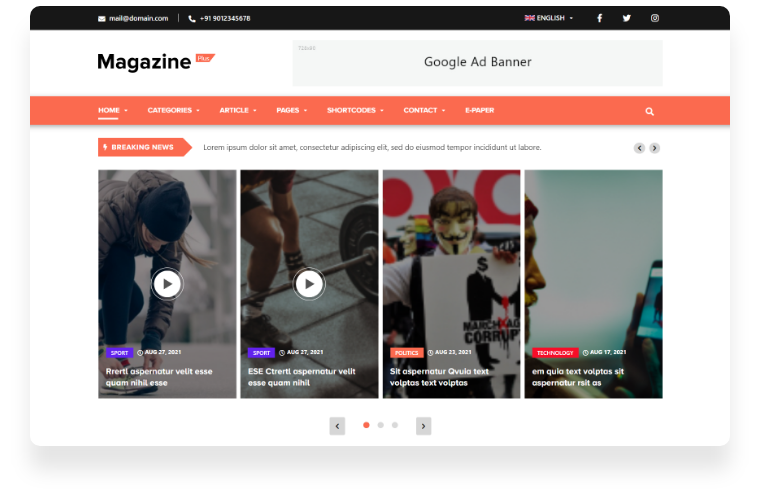760x500 pixels.
Task: Click the UK flag icon
Action: tap(529, 18)
